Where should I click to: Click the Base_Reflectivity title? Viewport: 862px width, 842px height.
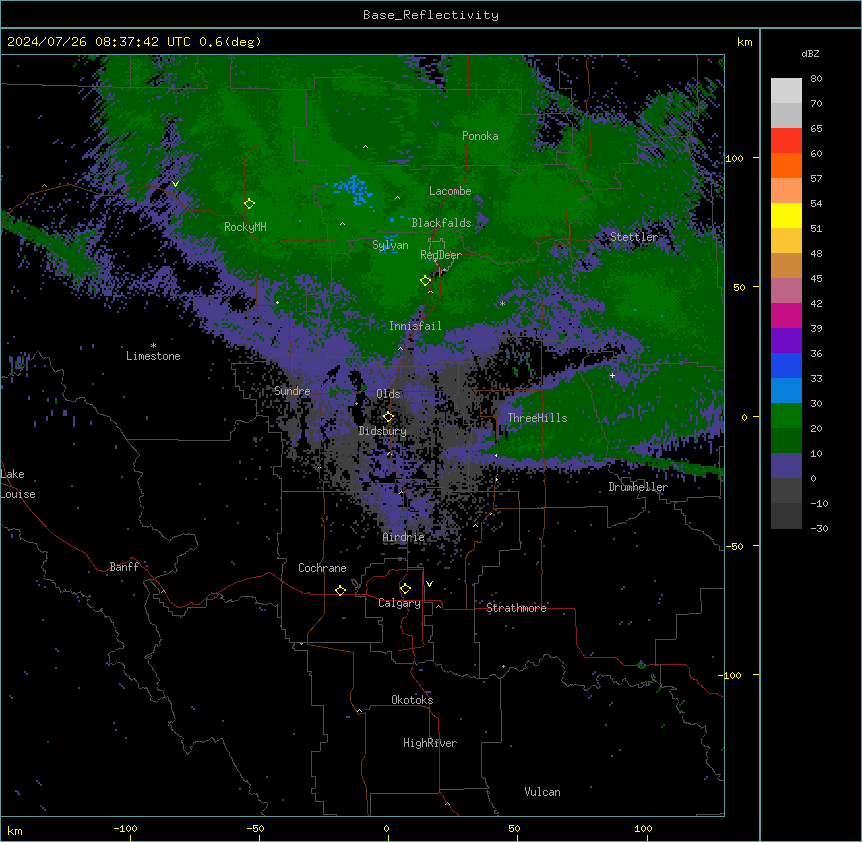[431, 15]
